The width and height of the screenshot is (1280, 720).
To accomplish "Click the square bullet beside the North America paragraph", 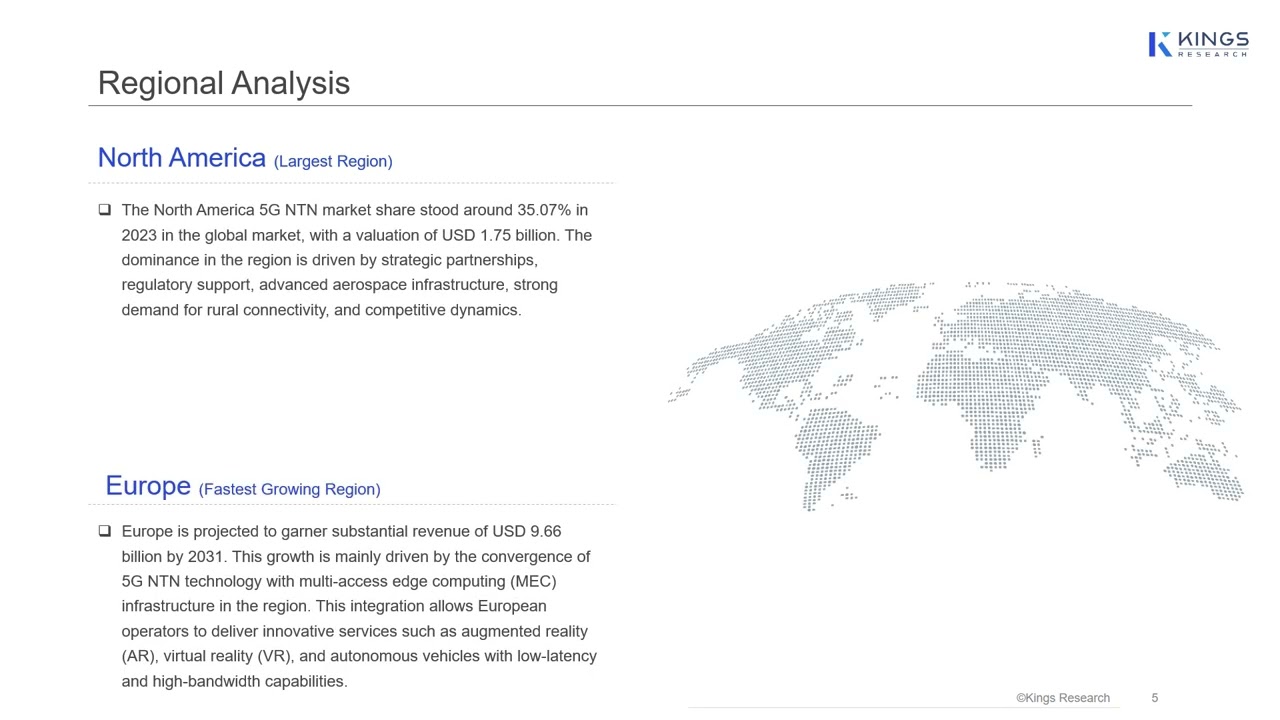I will pos(105,210).
